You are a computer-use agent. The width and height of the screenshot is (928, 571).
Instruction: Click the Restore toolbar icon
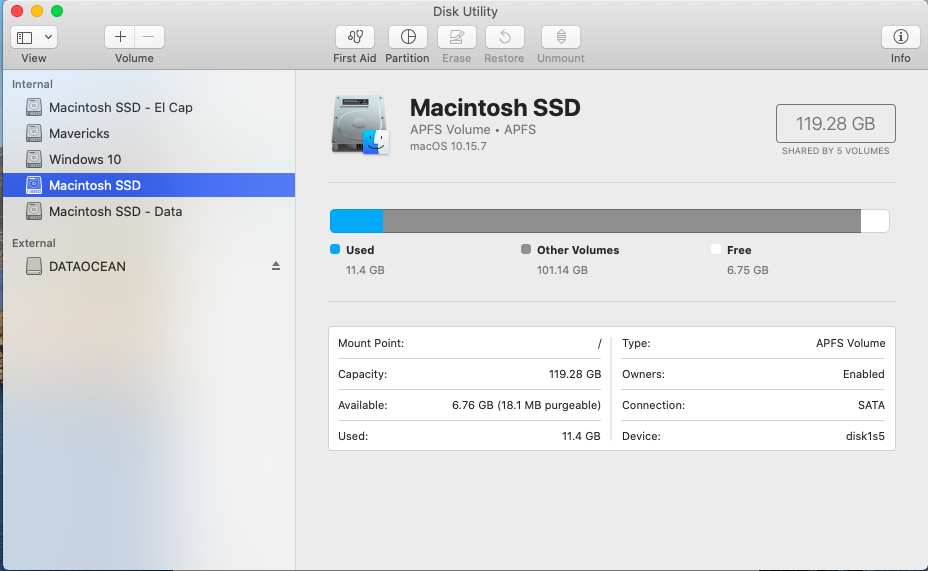504,37
